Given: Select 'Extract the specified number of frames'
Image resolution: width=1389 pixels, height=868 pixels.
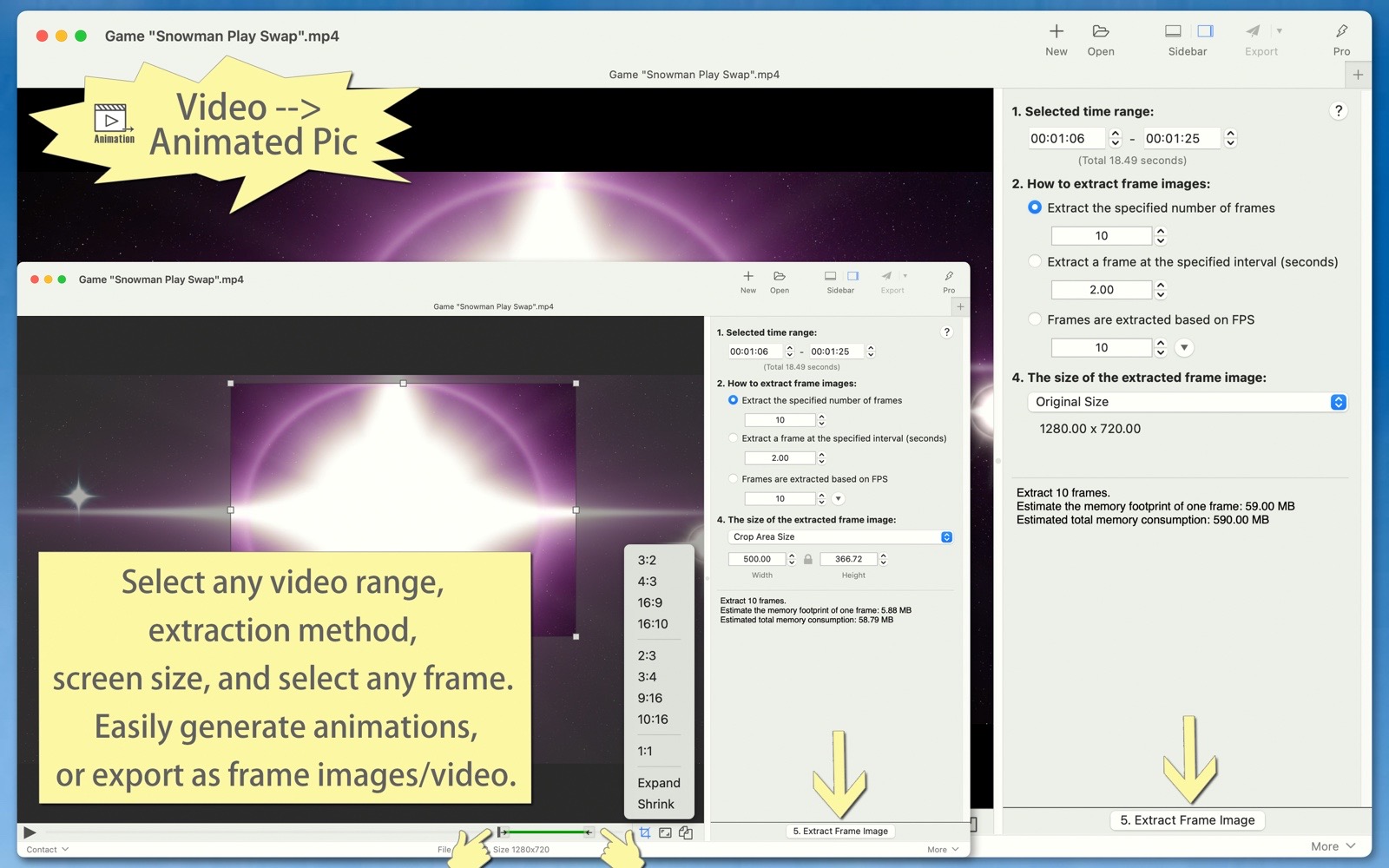Looking at the screenshot, I should point(1035,207).
